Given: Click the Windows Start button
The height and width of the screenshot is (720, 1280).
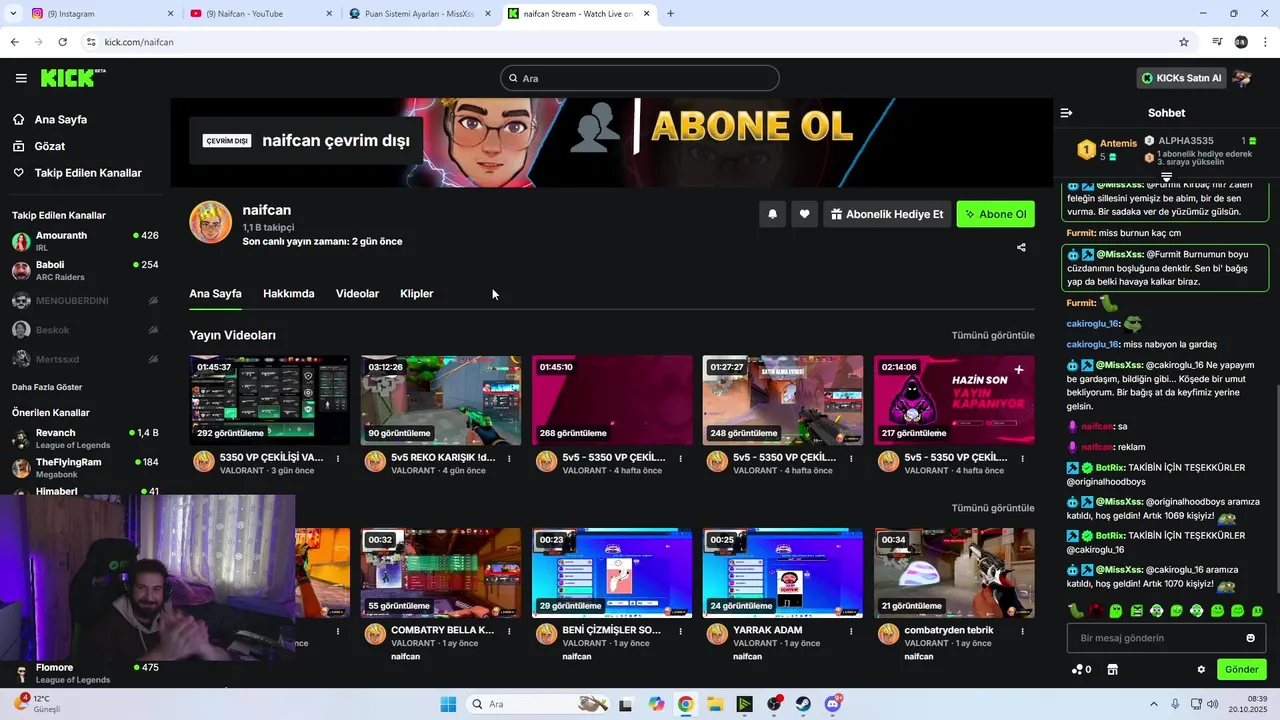Looking at the screenshot, I should [448, 704].
